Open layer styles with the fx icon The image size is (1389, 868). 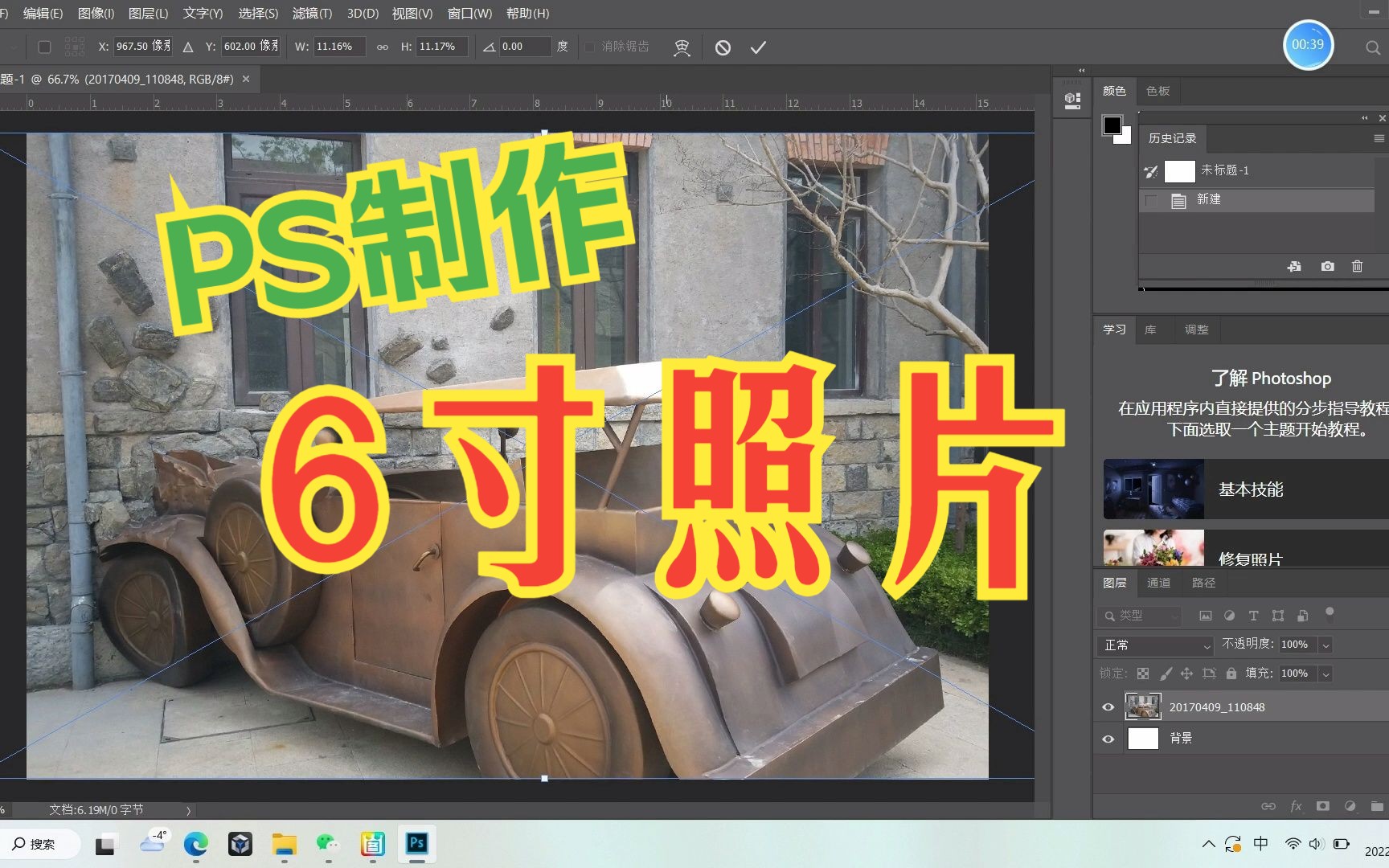pyautogui.click(x=1296, y=805)
